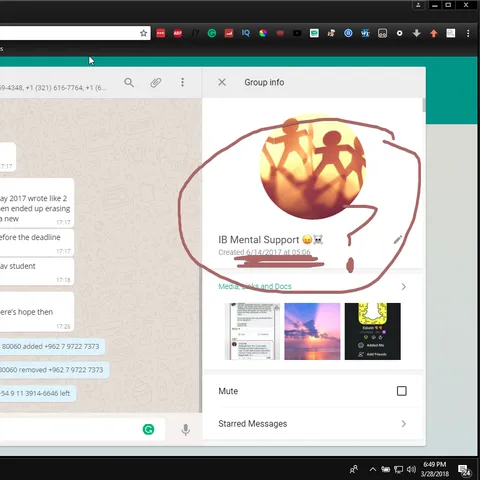Viewport: 480px width, 480px height.
Task: Open the f? script extension icon
Action: [195, 33]
